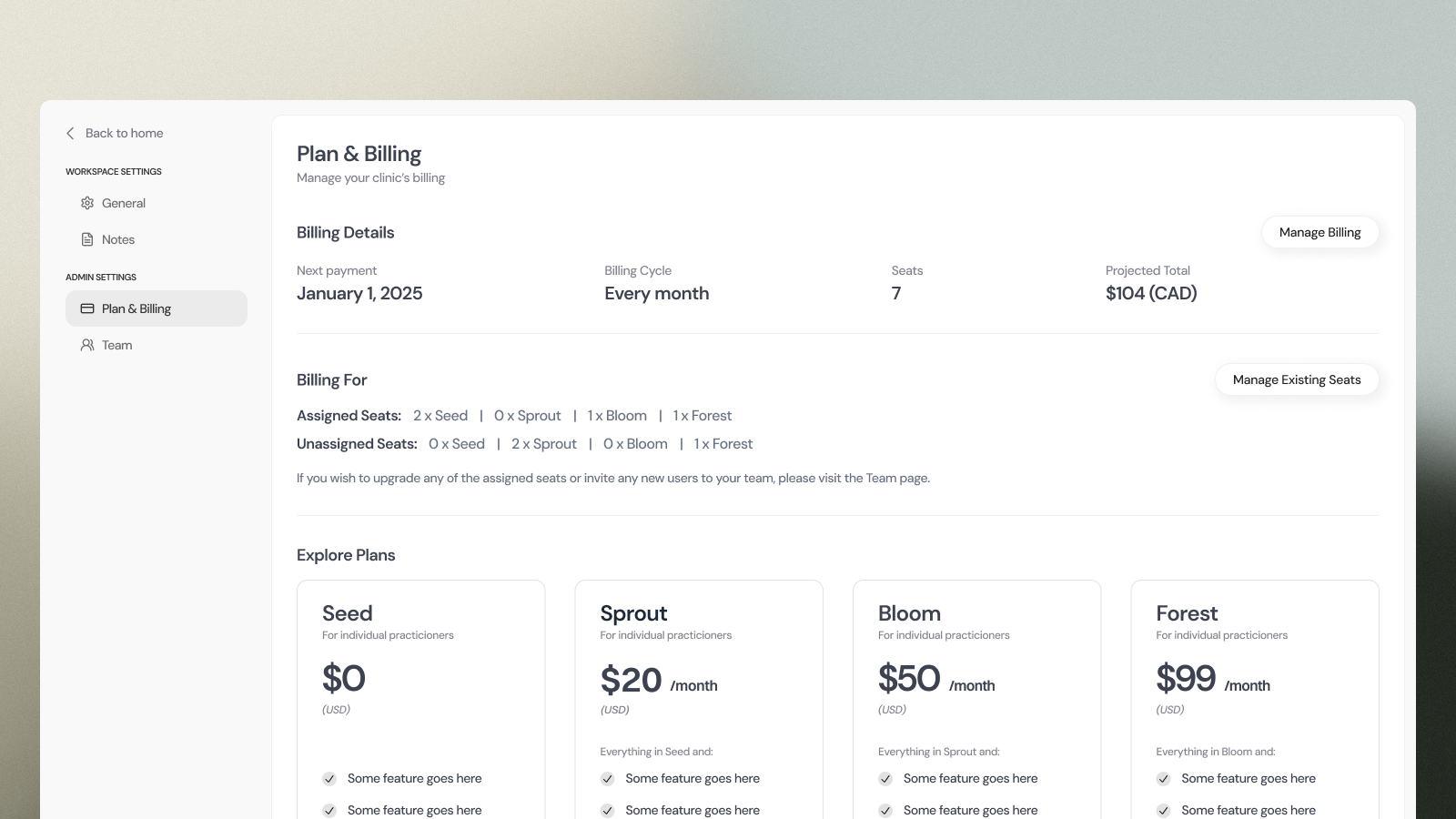
Task: Click the back arrow chevron icon
Action: [x=70, y=133]
